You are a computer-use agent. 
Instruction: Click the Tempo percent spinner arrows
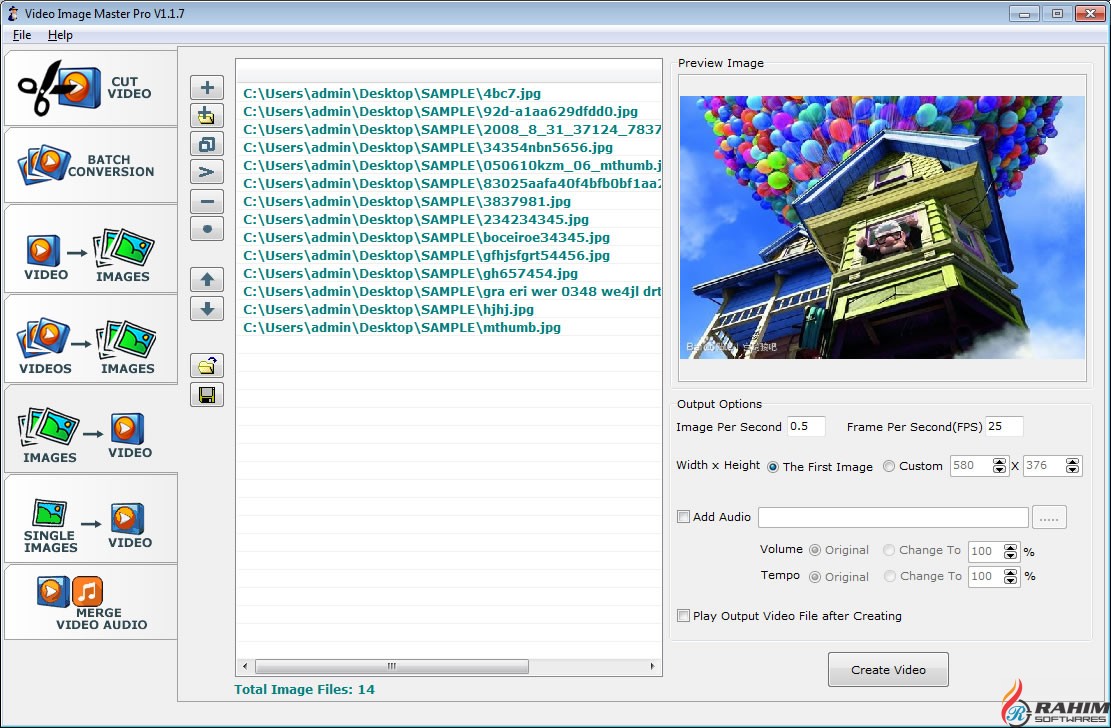[x=1010, y=577]
